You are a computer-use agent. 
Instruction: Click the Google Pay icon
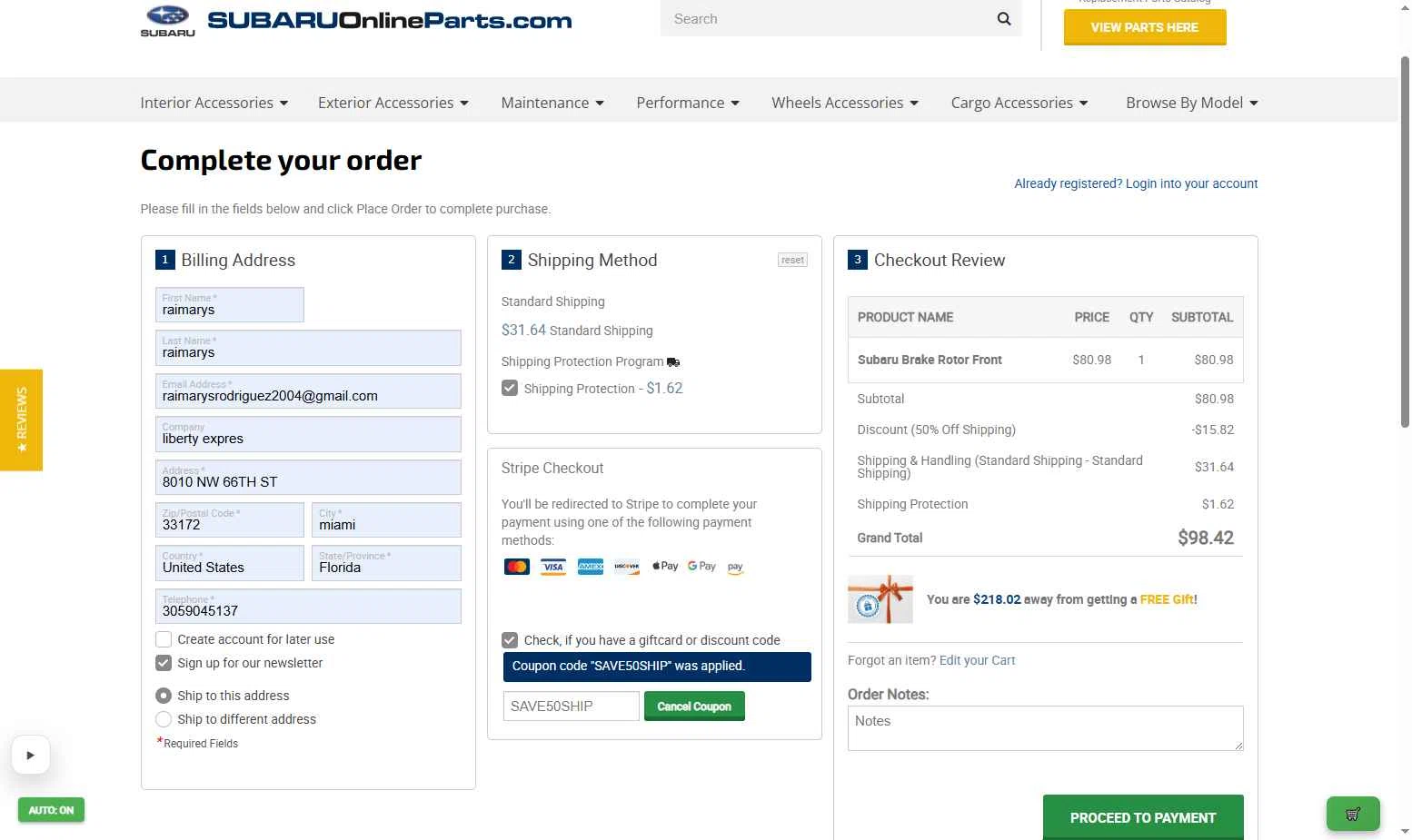pos(701,566)
